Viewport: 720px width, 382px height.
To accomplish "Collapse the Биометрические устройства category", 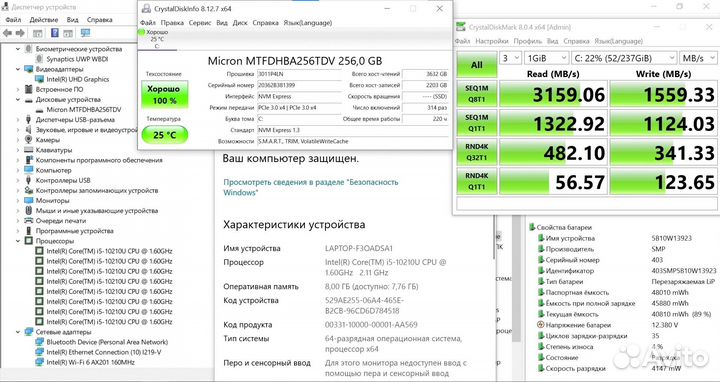I will 18,49.
